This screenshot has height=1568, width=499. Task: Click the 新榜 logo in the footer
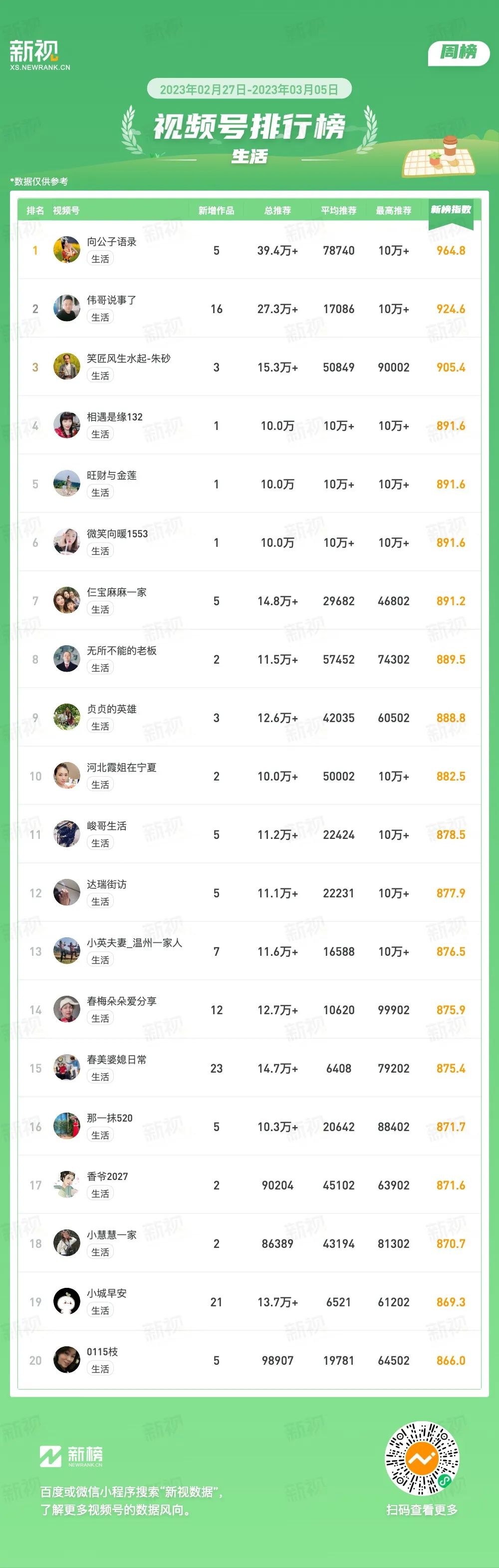coord(71,1456)
